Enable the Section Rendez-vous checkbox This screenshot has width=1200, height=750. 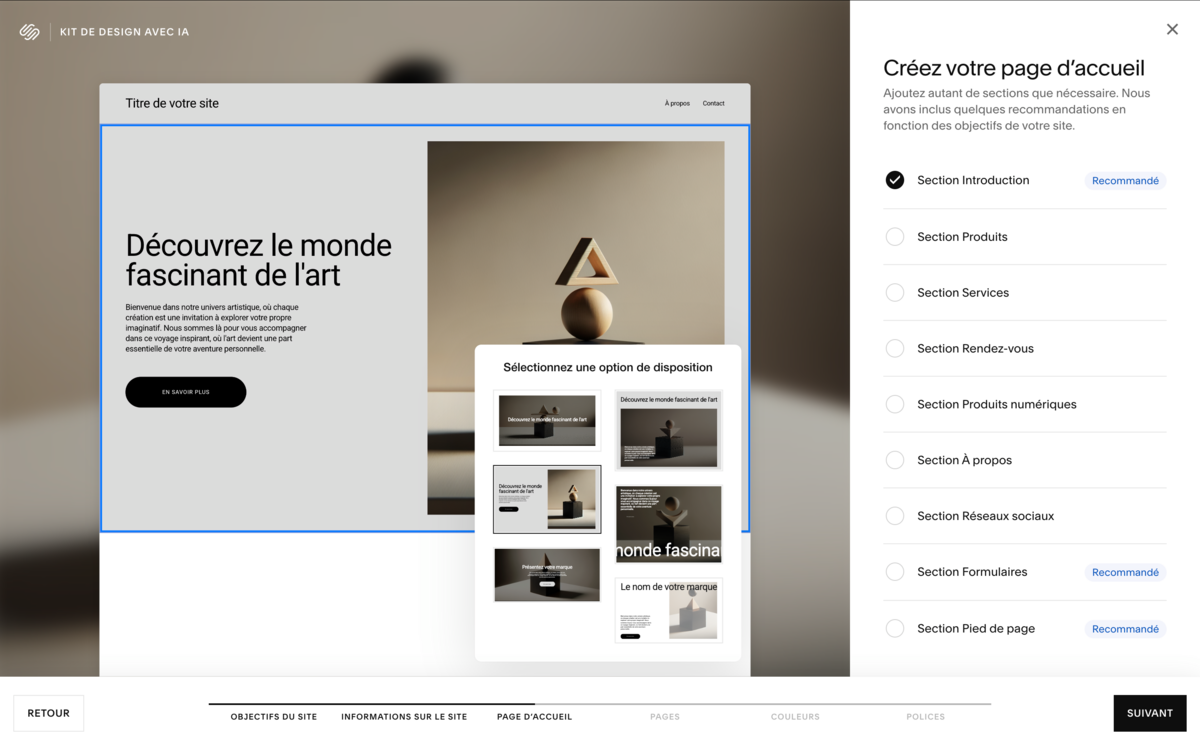tap(895, 348)
